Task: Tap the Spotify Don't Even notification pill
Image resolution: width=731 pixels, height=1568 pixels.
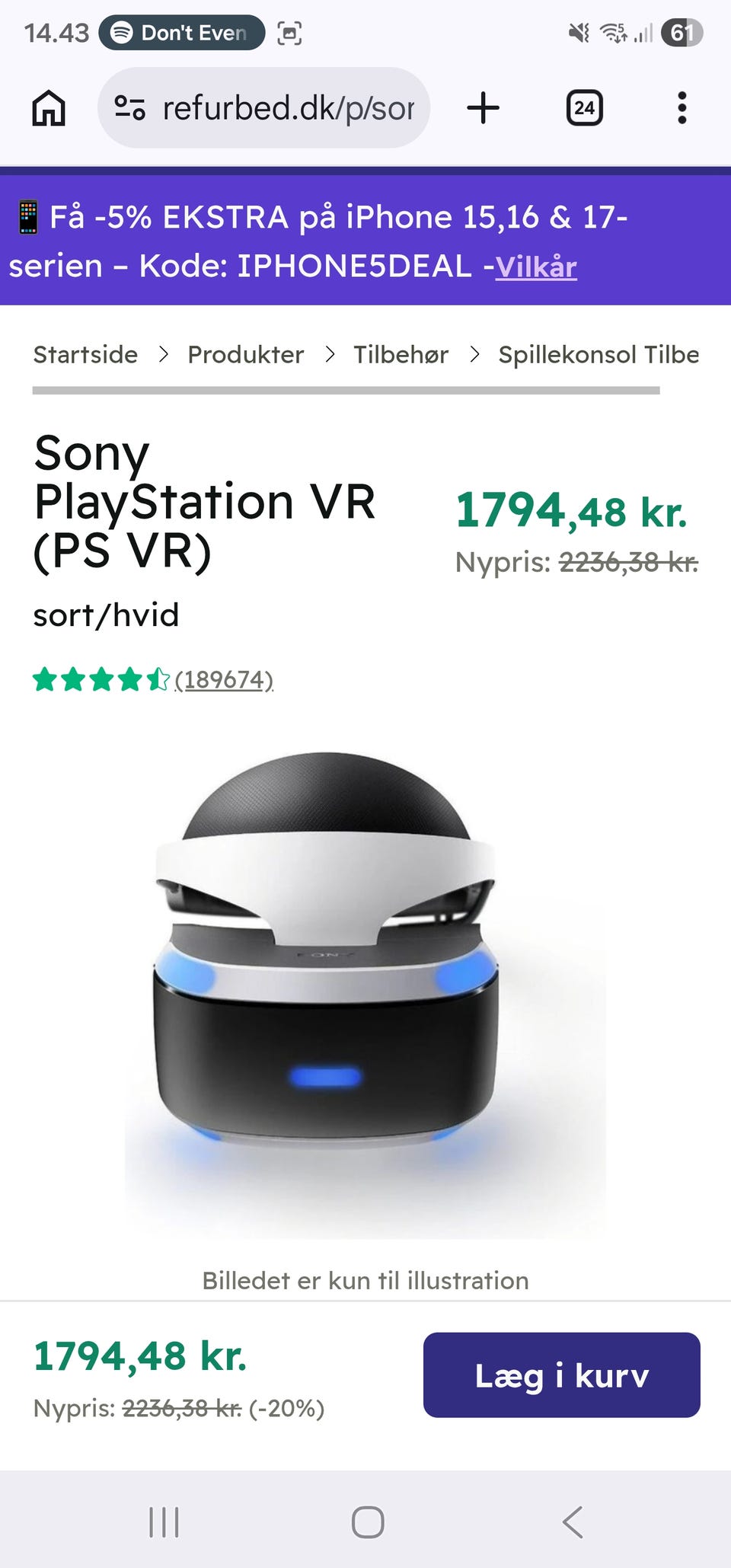Action: click(182, 33)
